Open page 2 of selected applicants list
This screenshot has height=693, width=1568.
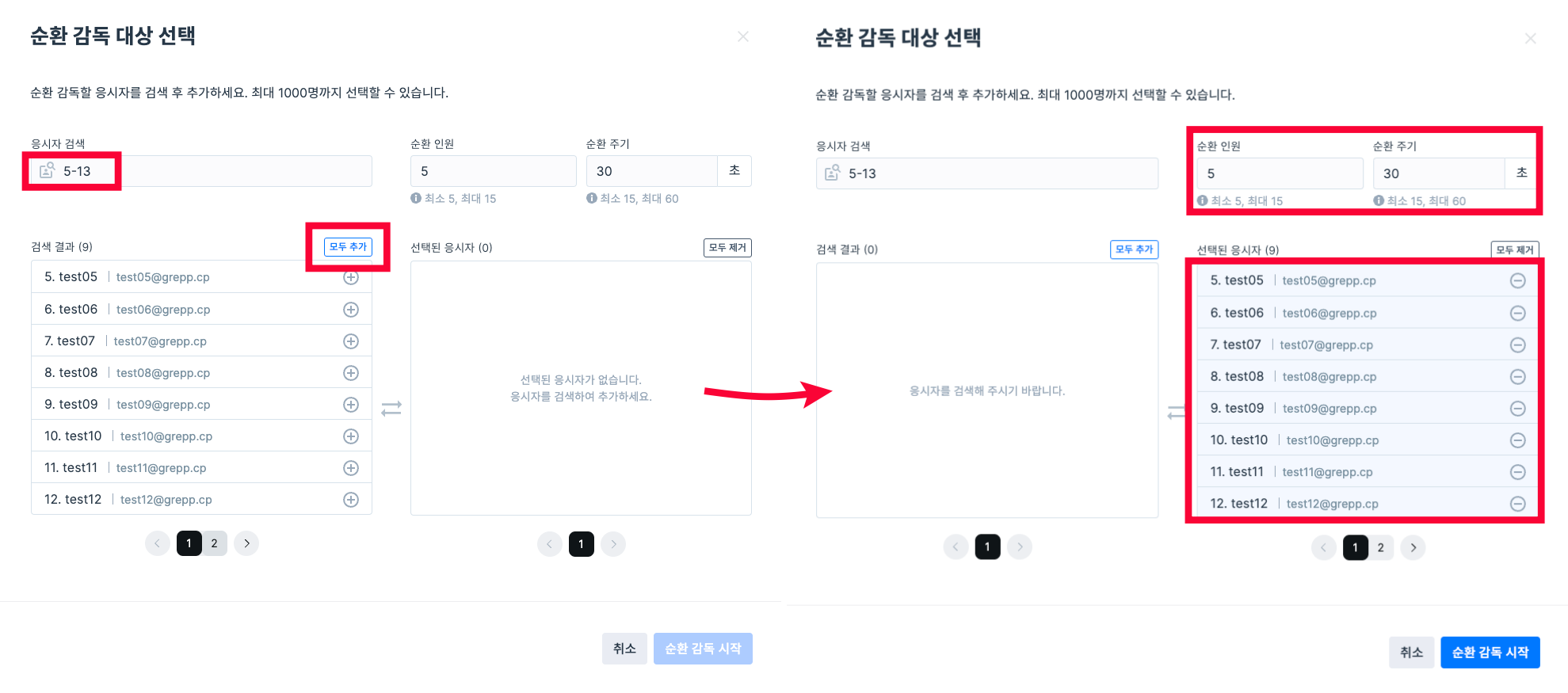tap(1381, 547)
